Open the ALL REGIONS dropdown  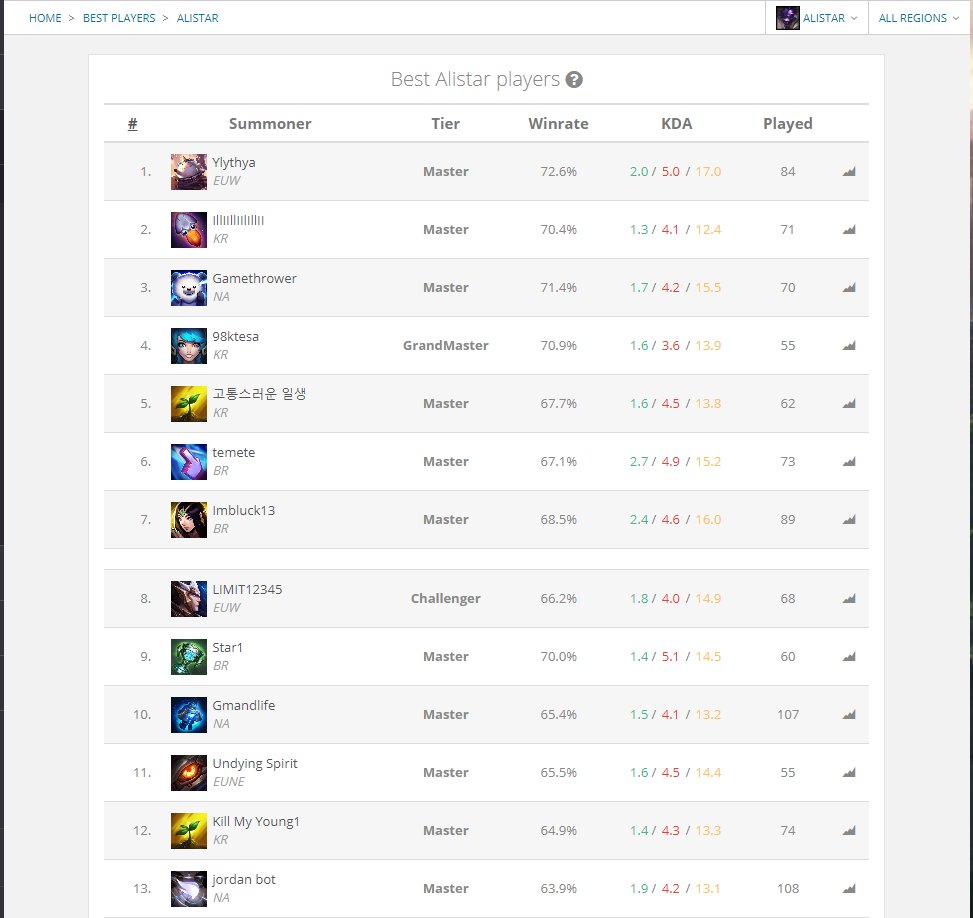click(916, 17)
